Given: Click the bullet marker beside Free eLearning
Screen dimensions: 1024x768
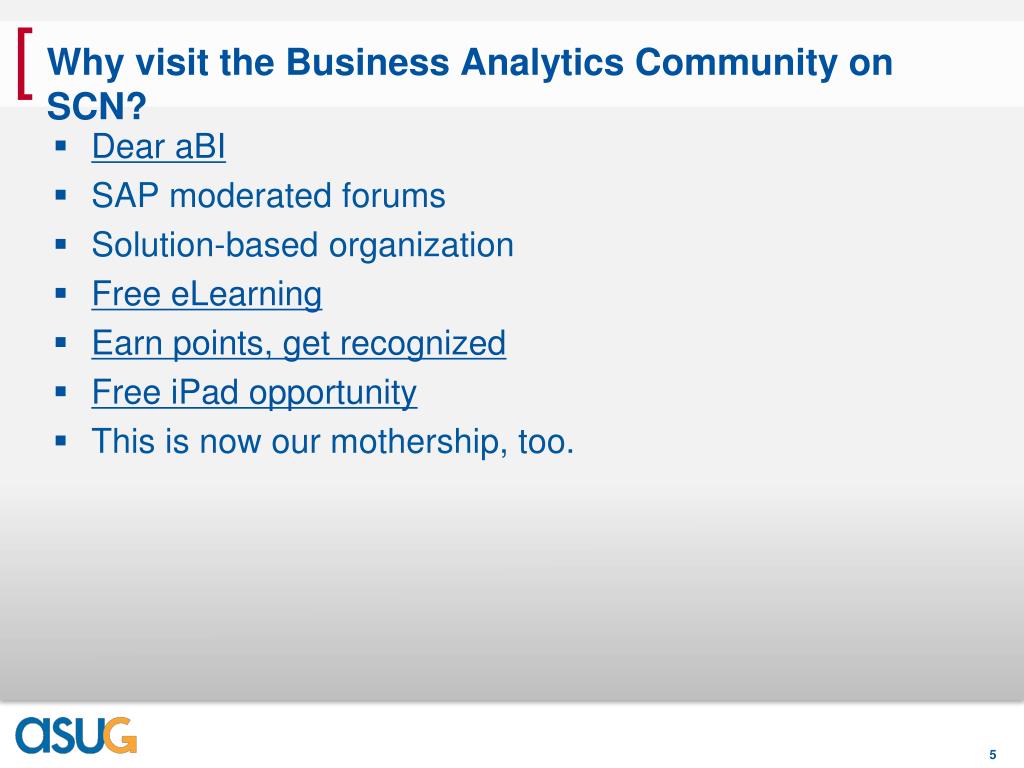Looking at the screenshot, I should click(61, 293).
